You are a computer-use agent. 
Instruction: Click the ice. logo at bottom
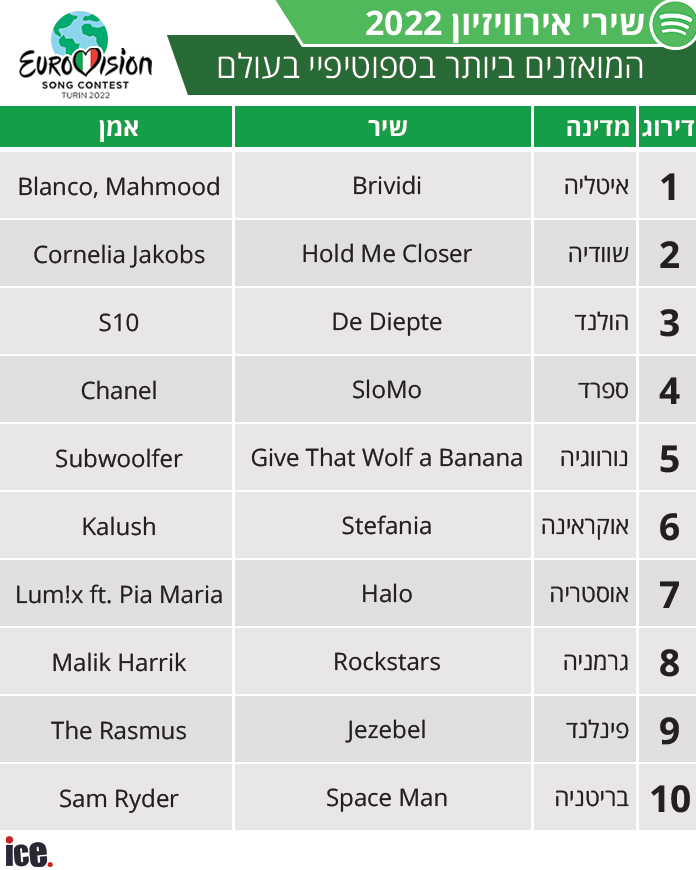(28, 852)
